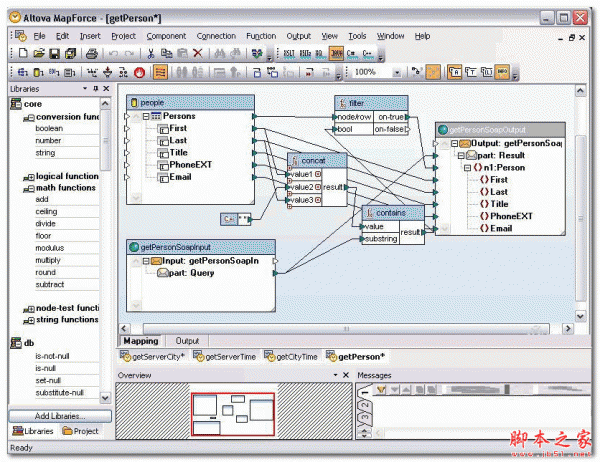Viewport: 600px width, 462px height.
Task: Toggle message filter icon in Messages
Action: click(x=380, y=390)
